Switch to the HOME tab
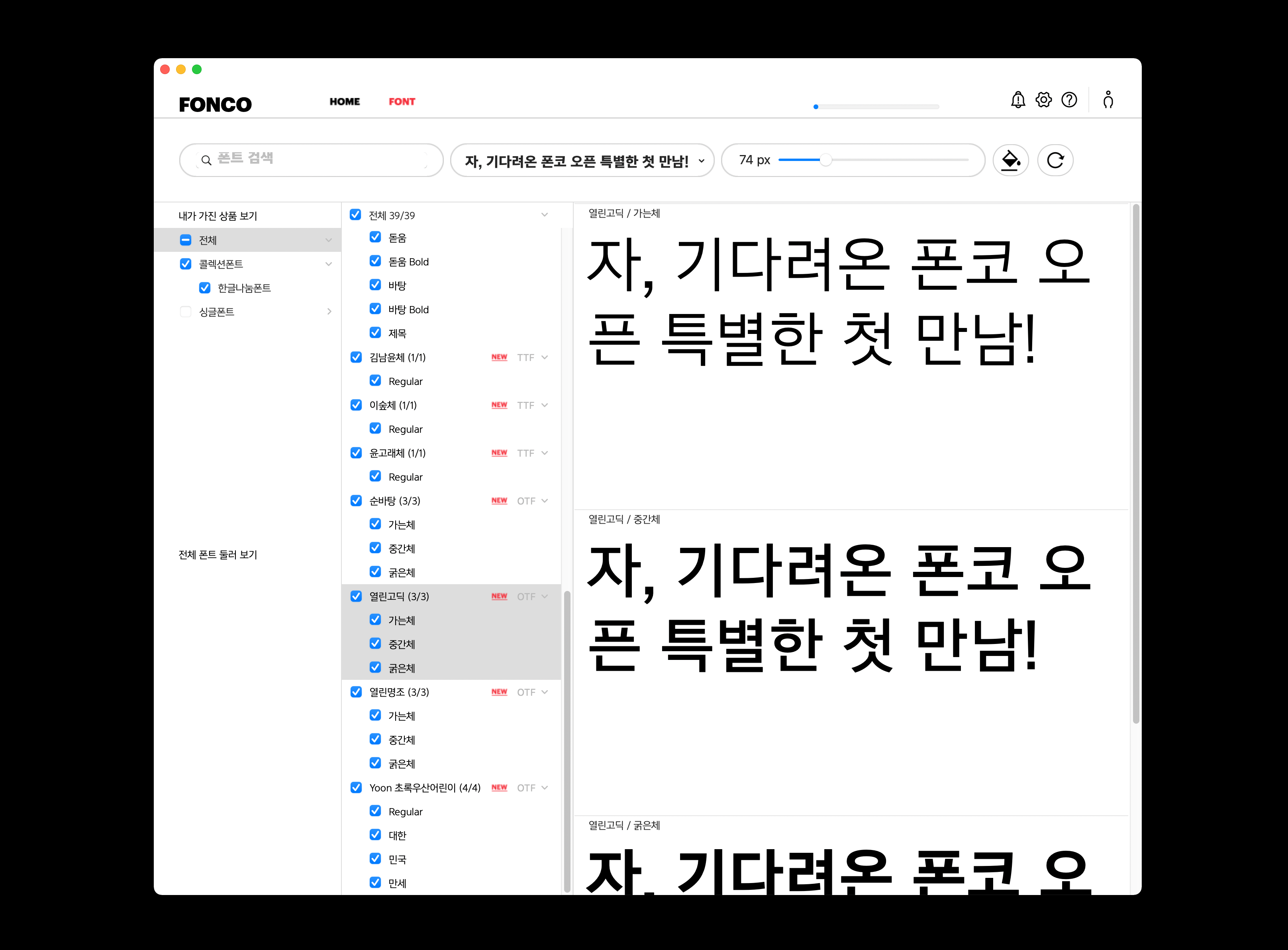1288x950 pixels. click(345, 102)
